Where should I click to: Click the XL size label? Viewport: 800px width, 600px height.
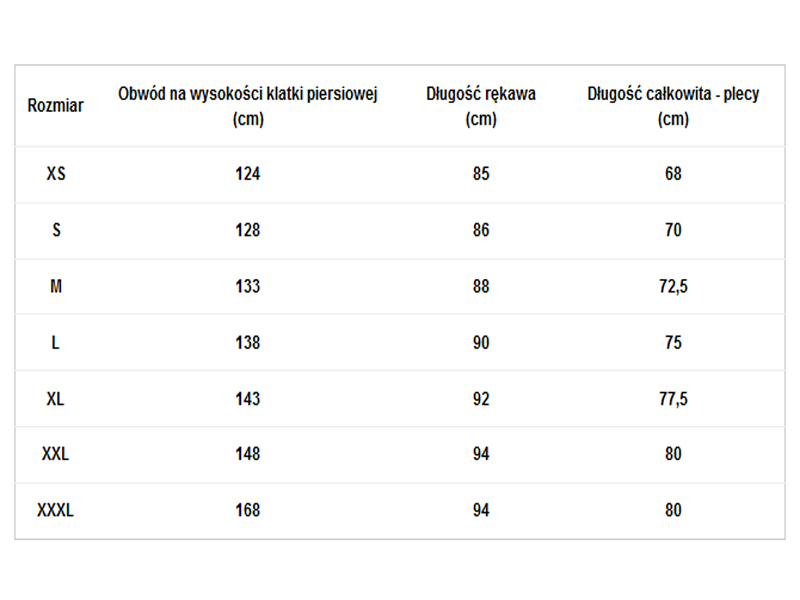pos(56,398)
